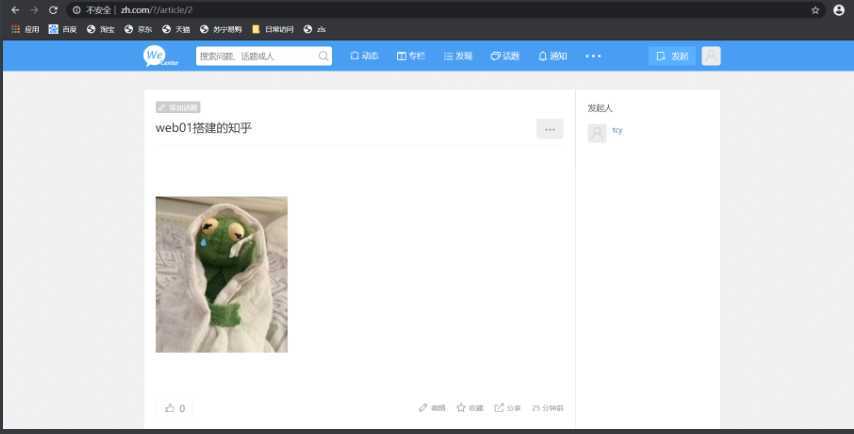Click the not-secure site info icon

pos(77,10)
